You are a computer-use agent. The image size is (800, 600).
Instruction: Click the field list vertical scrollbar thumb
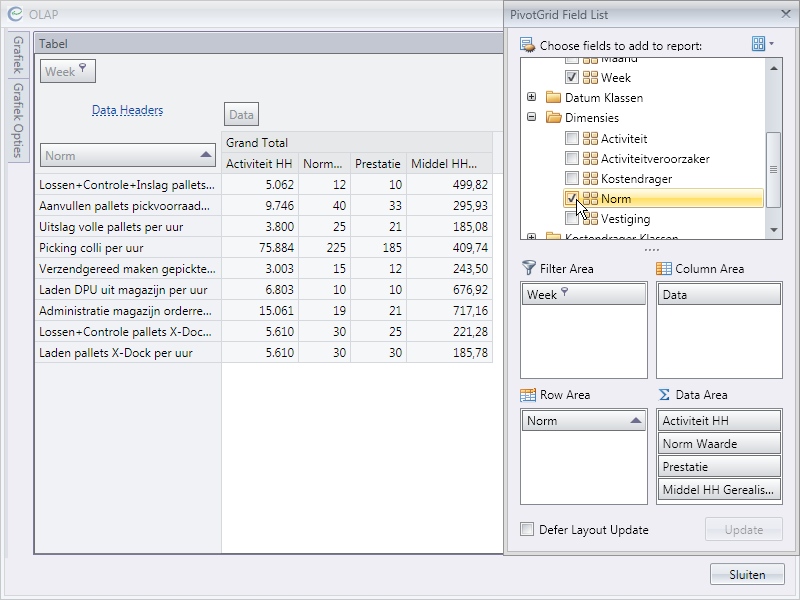pos(773,170)
